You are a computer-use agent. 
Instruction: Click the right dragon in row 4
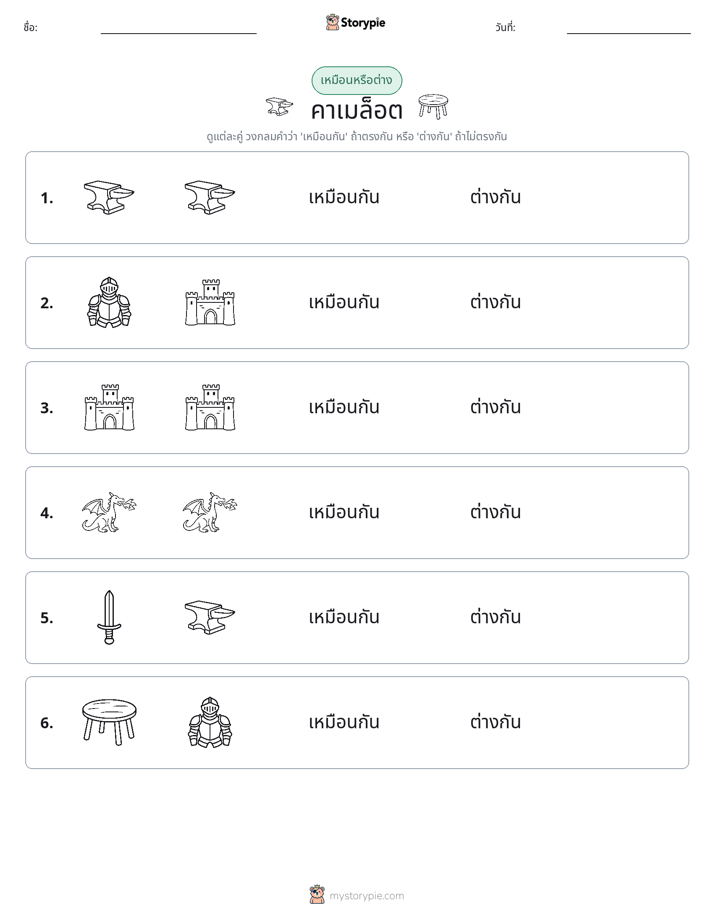point(210,513)
